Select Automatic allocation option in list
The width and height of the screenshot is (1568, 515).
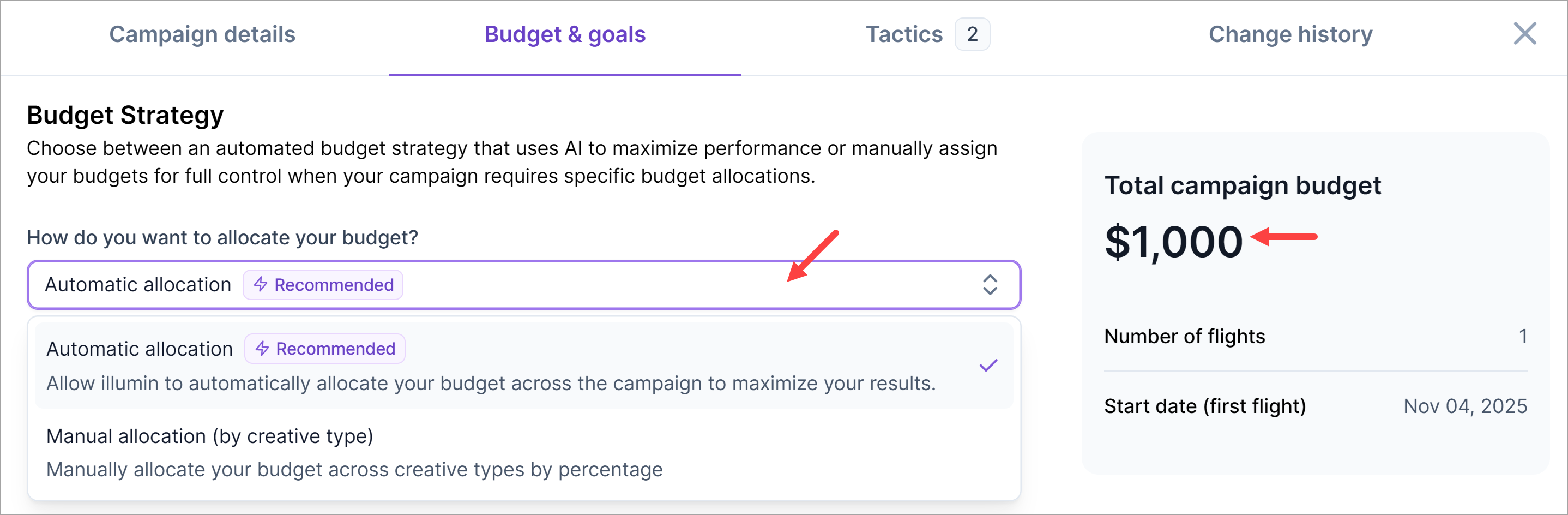(x=140, y=349)
